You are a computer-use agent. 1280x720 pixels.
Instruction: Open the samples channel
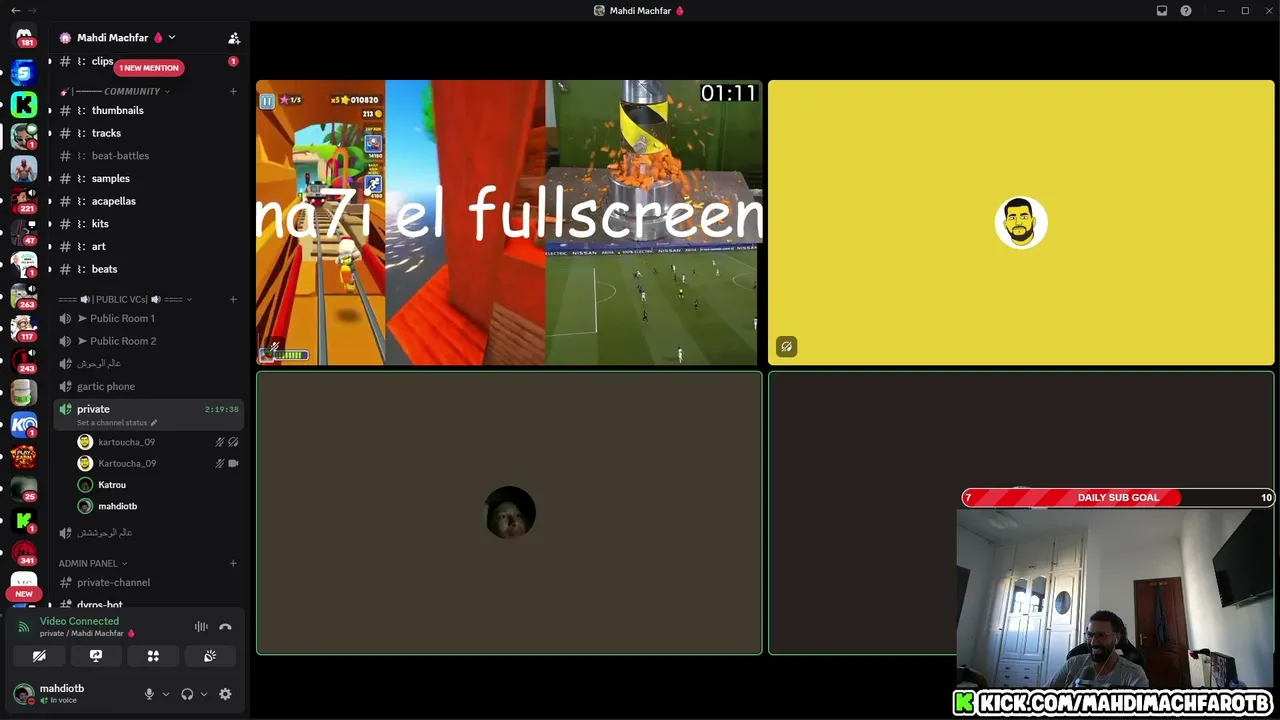[x=148, y=178]
